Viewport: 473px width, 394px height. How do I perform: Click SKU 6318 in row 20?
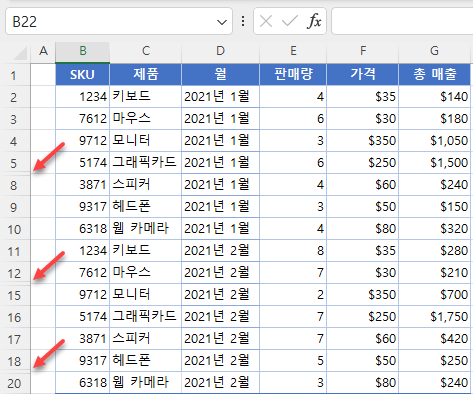coord(83,383)
